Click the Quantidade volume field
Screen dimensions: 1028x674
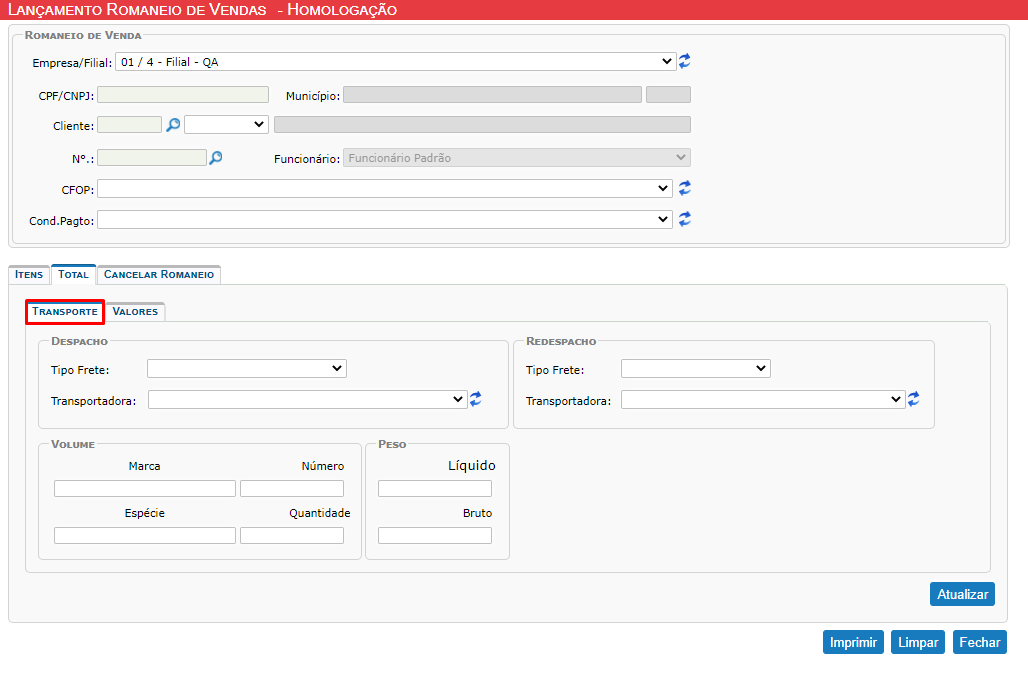pos(292,536)
